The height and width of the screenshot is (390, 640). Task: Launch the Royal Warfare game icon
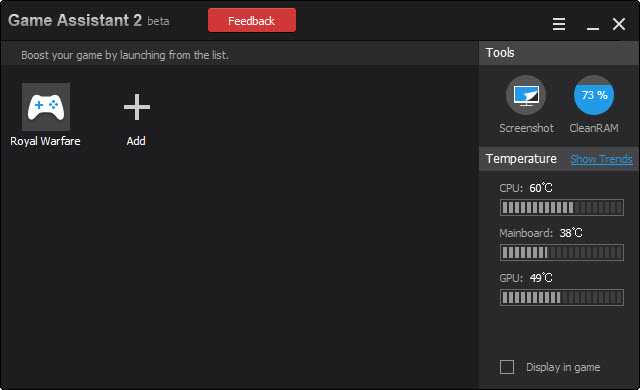click(x=46, y=107)
